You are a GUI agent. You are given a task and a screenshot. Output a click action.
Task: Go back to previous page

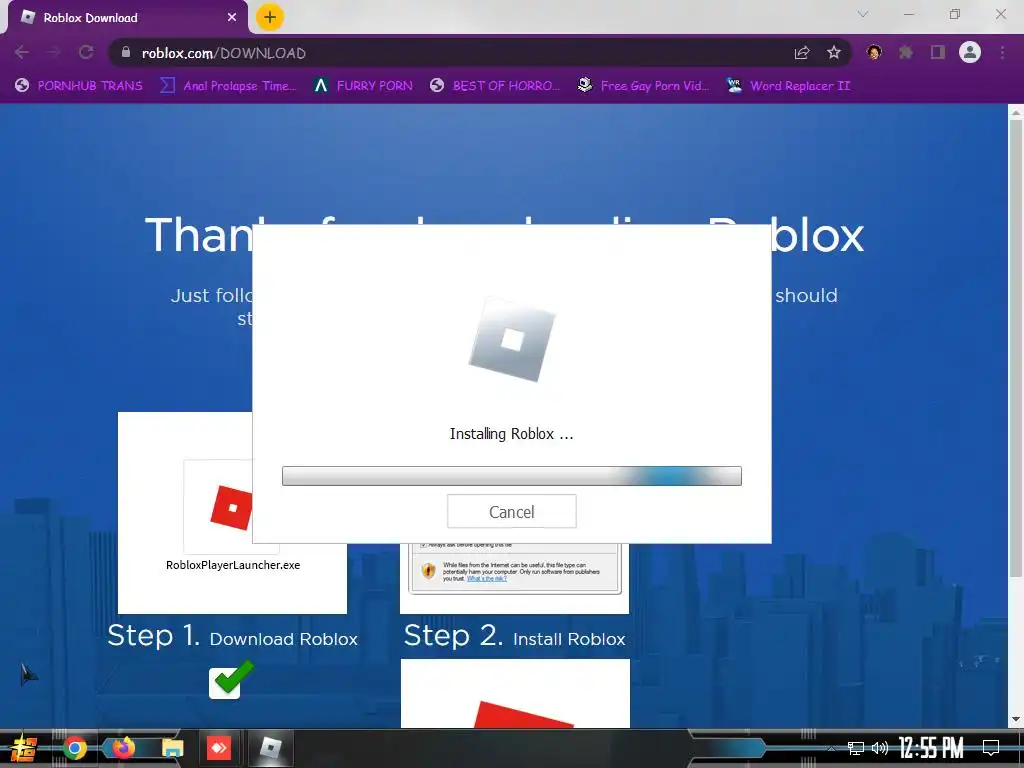click(x=22, y=52)
